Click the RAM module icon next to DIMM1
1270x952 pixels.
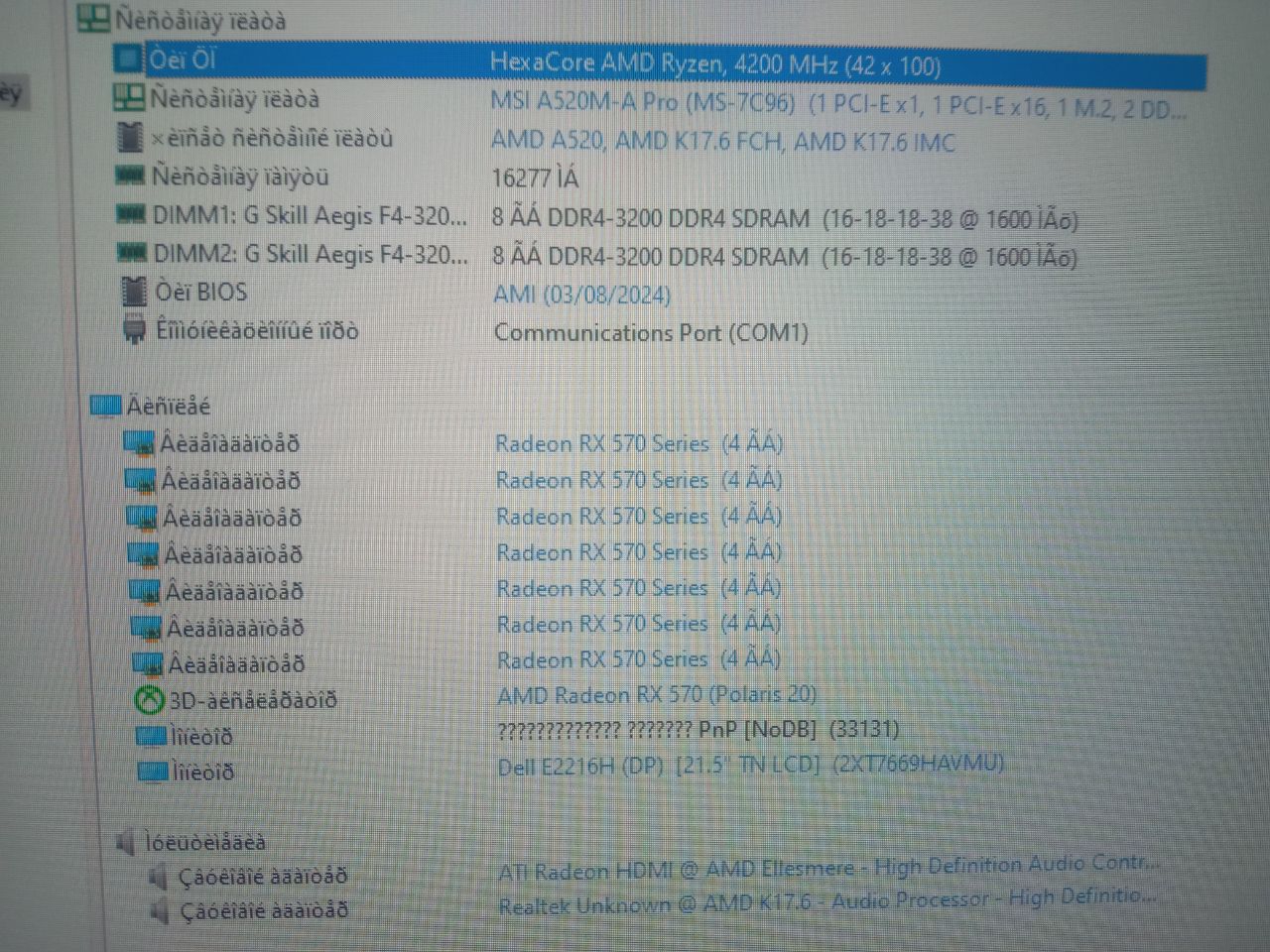coord(131,214)
